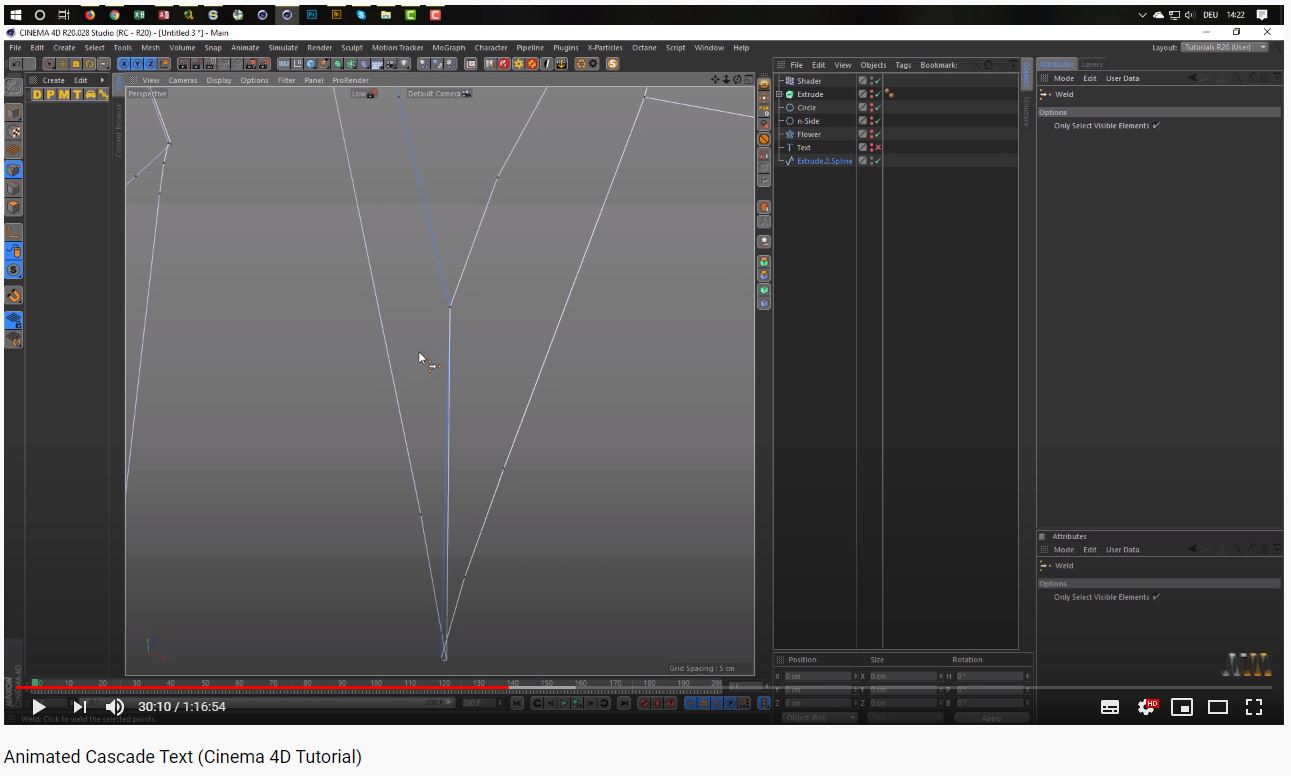This screenshot has width=1291, height=776.
Task: Select the M preset button
Action: pos(63,94)
